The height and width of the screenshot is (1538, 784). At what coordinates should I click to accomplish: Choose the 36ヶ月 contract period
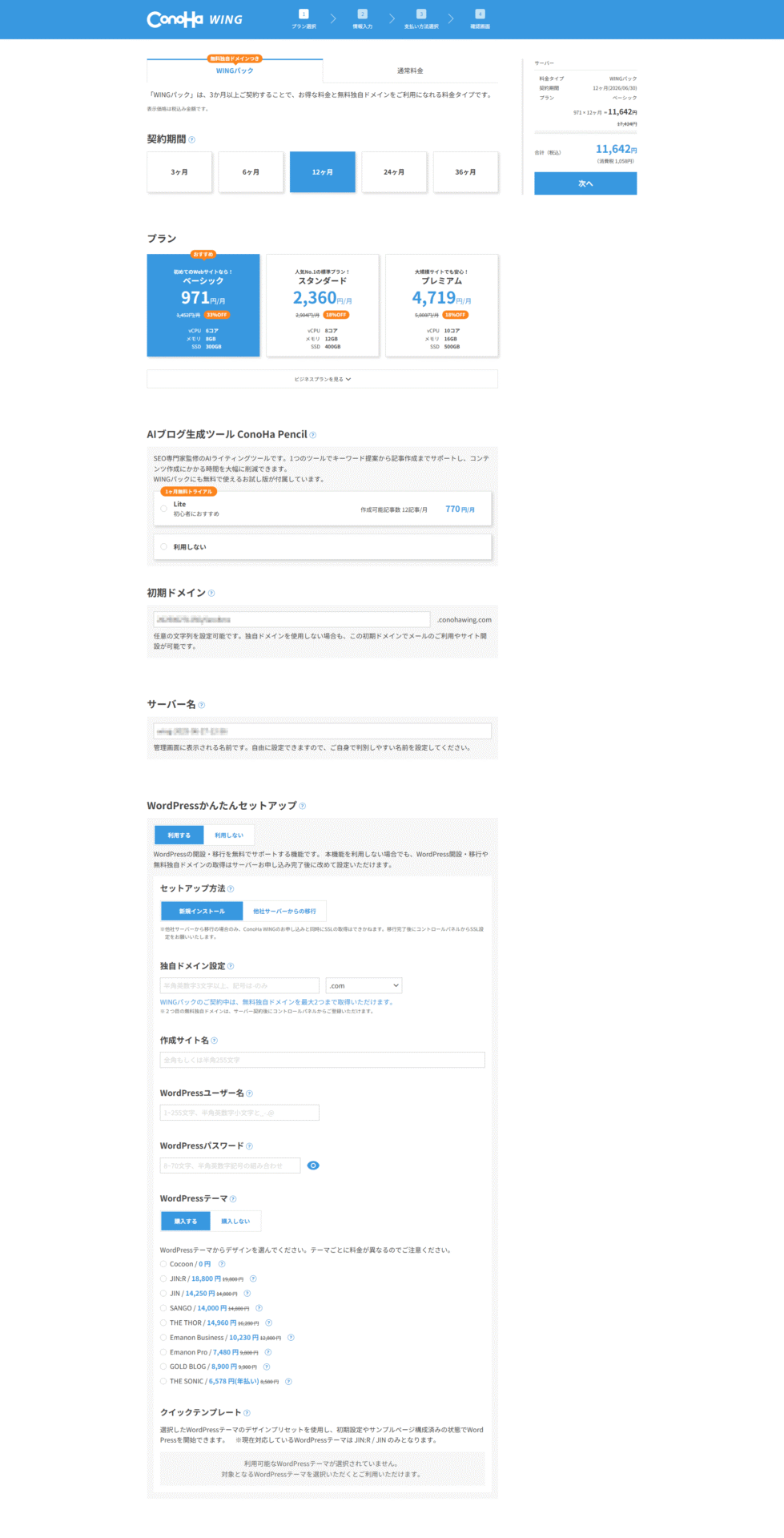[465, 172]
